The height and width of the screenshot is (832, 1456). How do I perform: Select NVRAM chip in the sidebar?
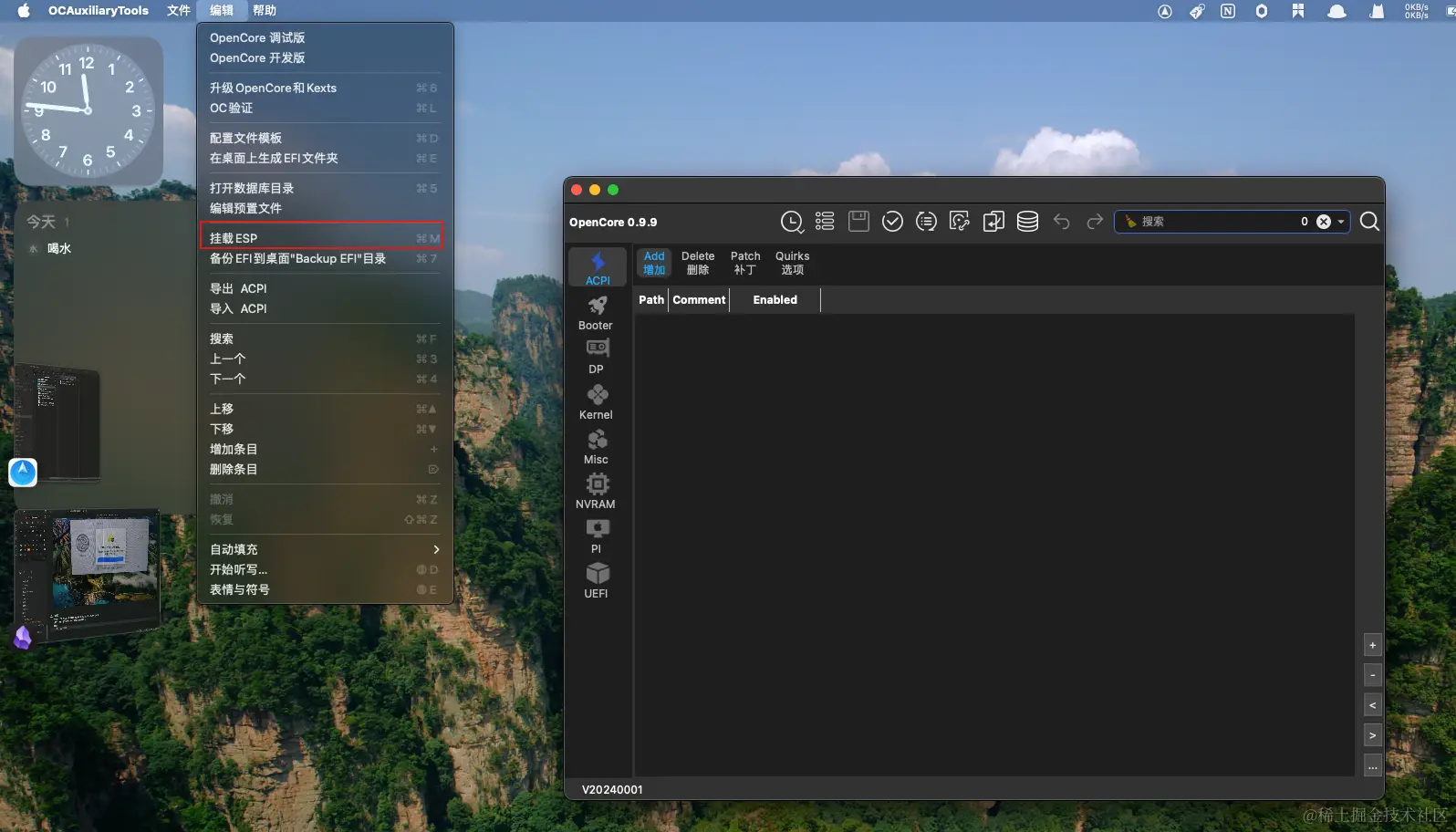click(x=596, y=492)
